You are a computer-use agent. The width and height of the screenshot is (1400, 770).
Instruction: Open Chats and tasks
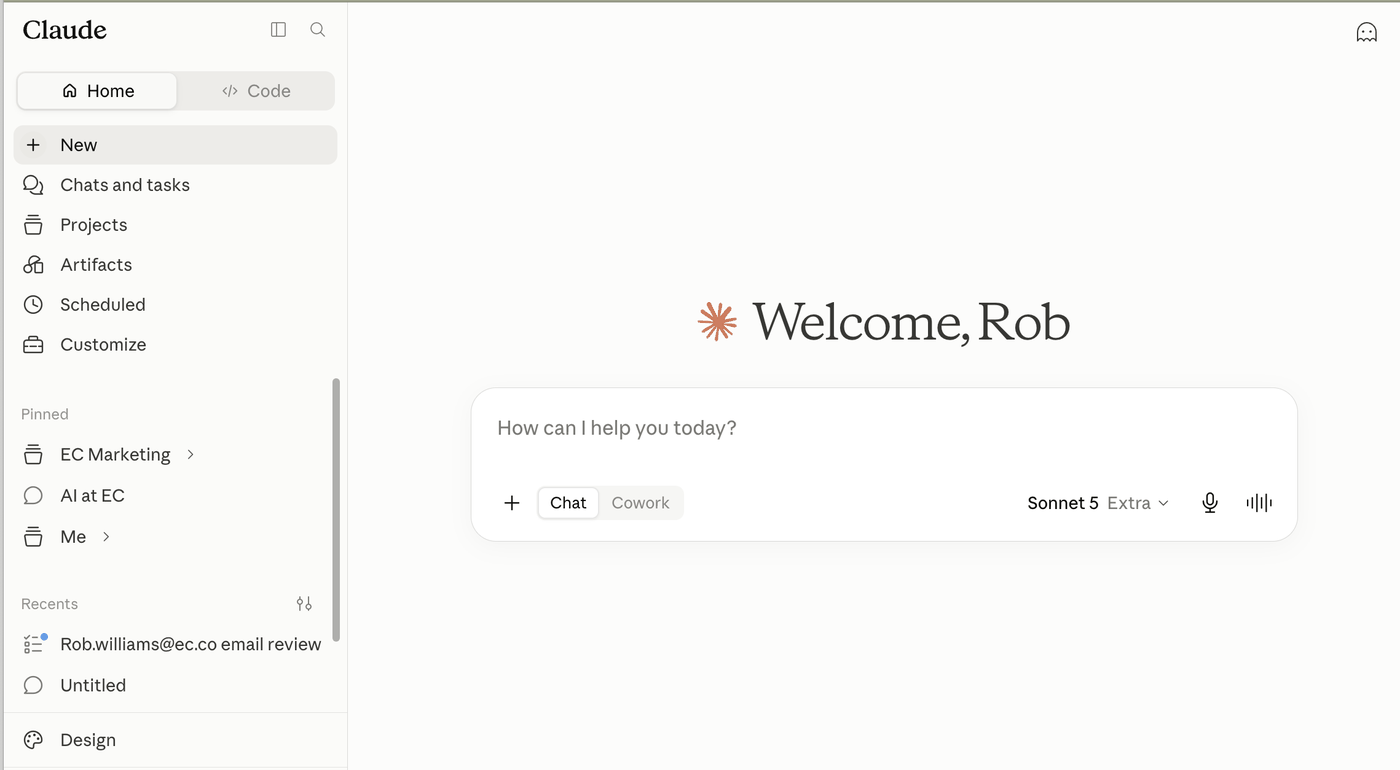175,185
